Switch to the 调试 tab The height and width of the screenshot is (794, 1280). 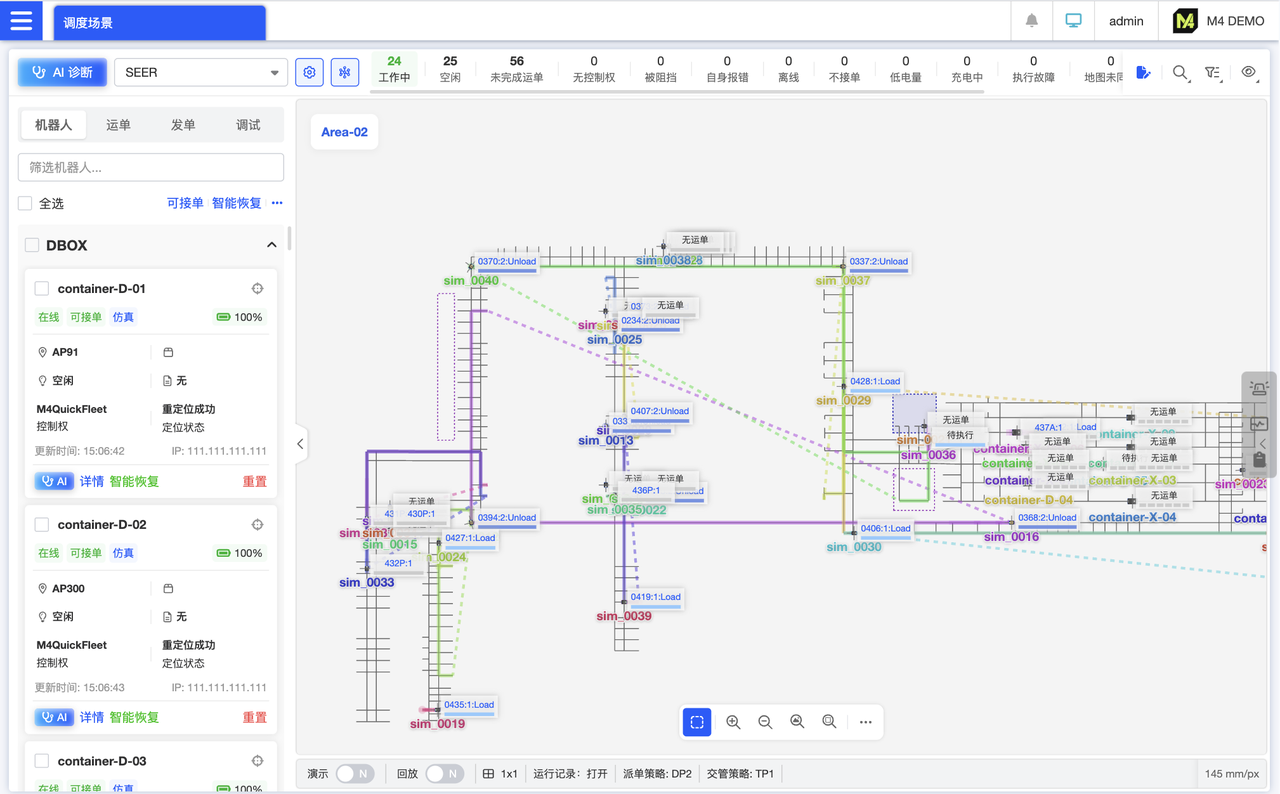tap(248, 125)
